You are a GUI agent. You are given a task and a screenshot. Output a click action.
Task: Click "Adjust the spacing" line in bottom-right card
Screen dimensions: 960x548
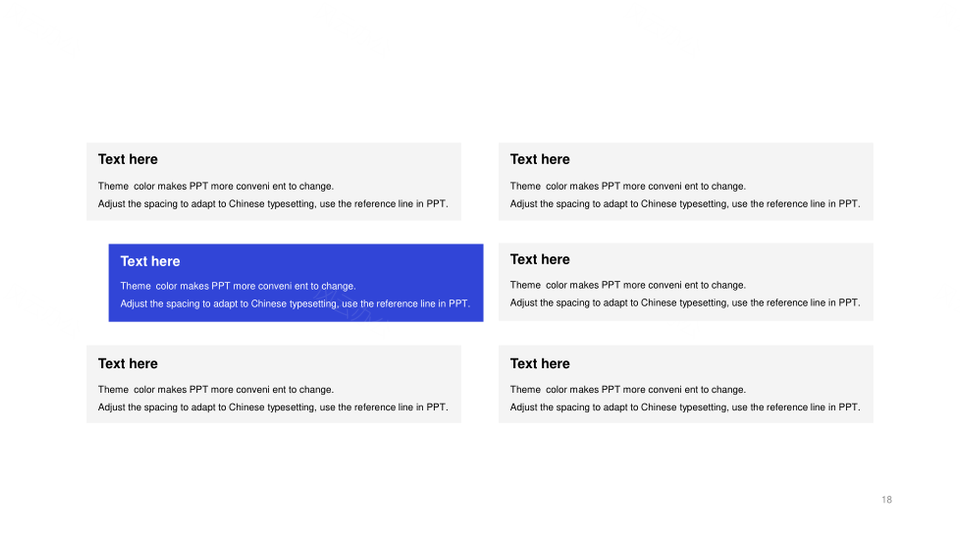685,408
